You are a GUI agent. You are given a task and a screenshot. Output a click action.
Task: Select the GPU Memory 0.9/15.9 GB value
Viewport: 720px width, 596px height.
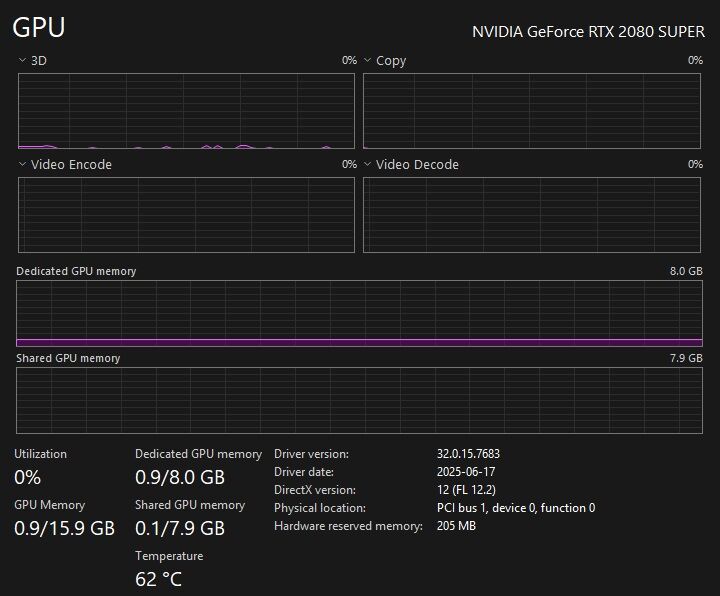64,528
